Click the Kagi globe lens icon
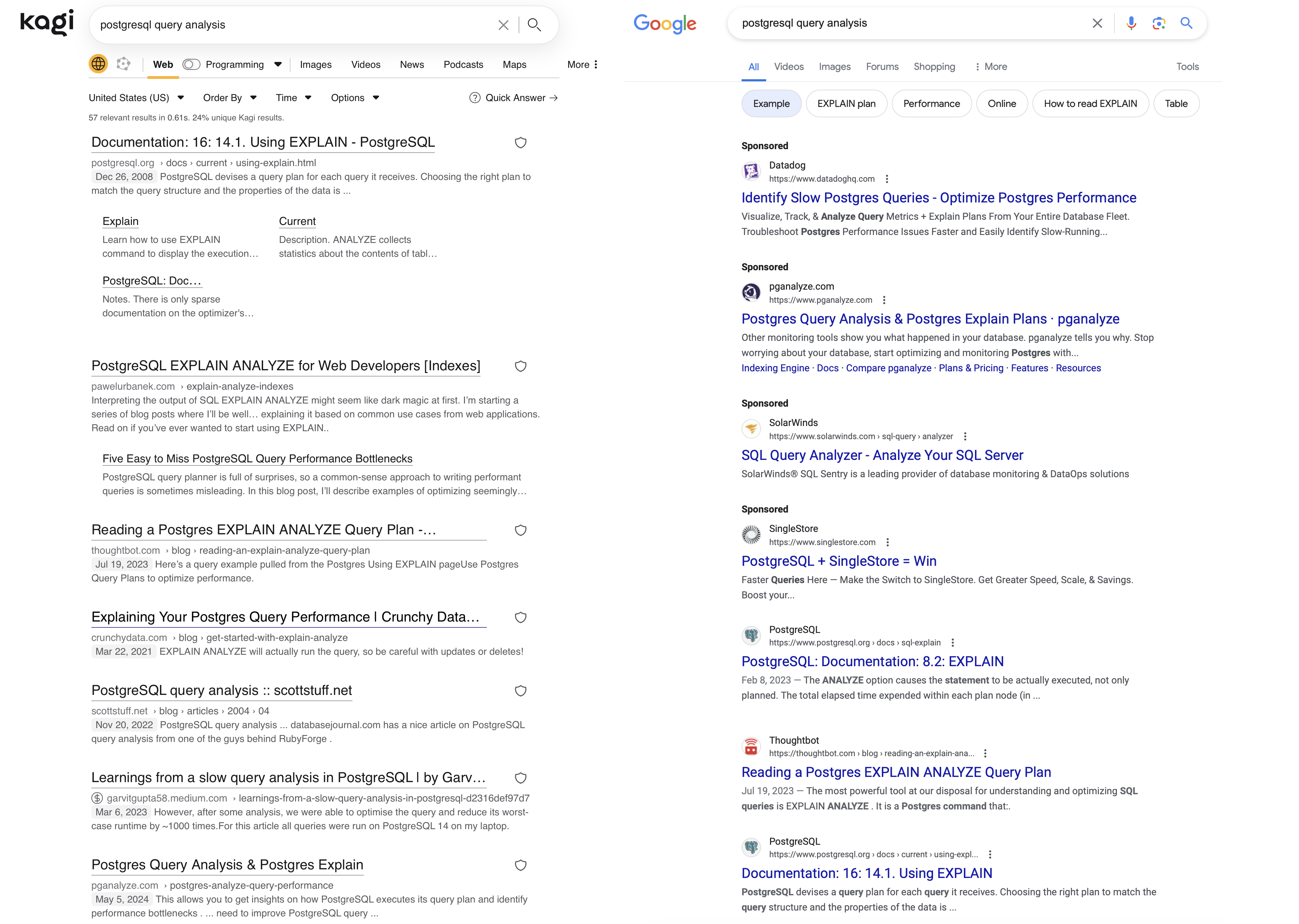1299x924 pixels. (x=98, y=64)
